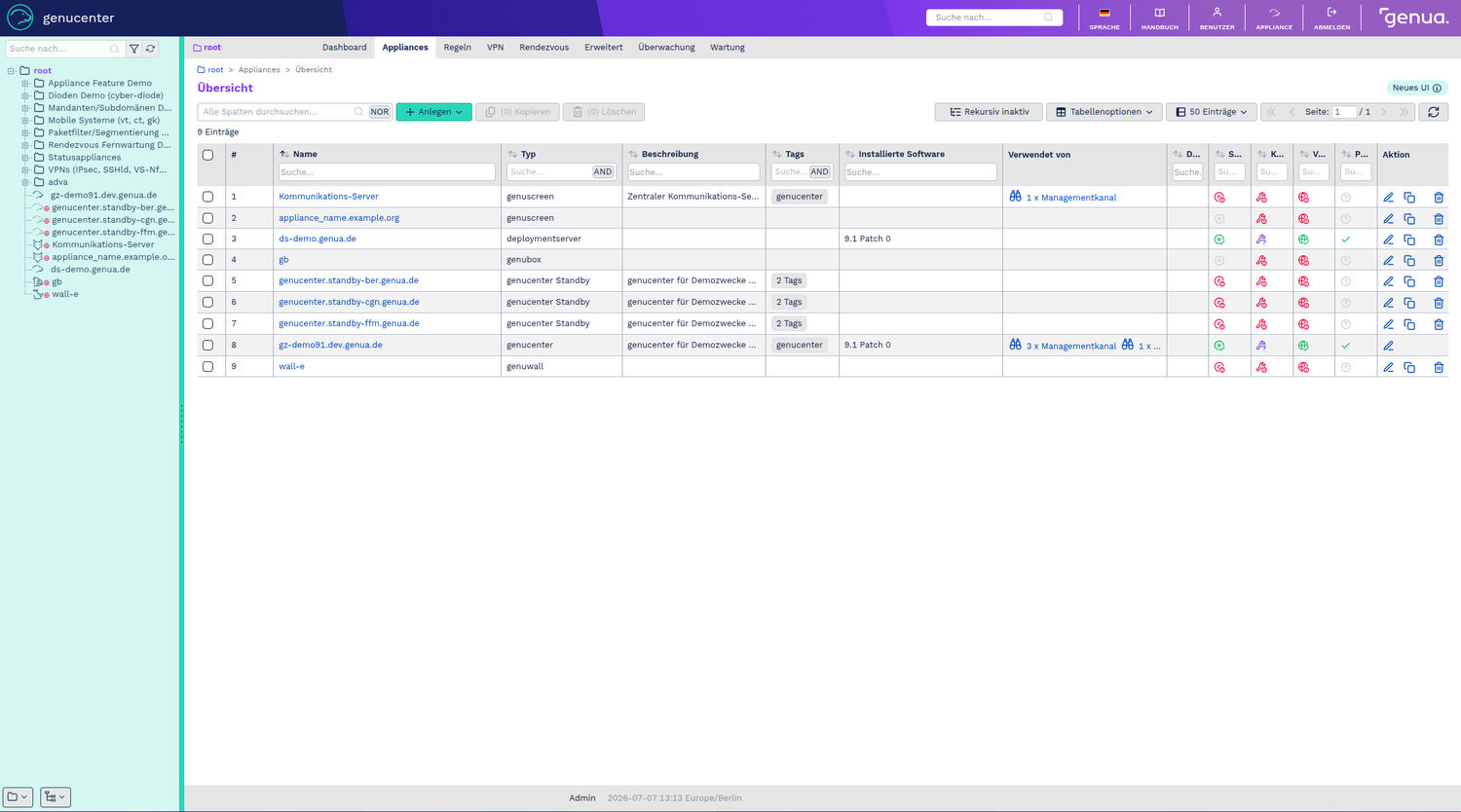Click the info icon next to Neues UI
This screenshot has width=1461, height=812.
(x=1437, y=88)
